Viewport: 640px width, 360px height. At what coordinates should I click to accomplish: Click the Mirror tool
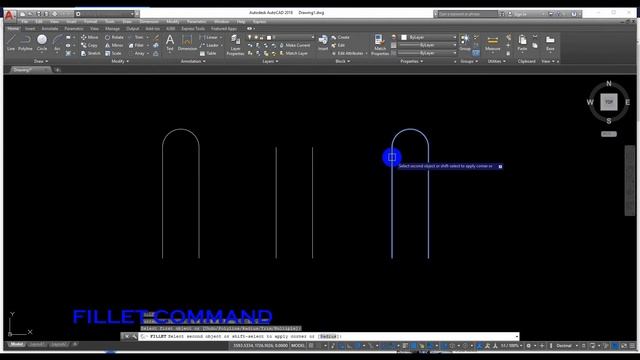pyautogui.click(x=114, y=45)
